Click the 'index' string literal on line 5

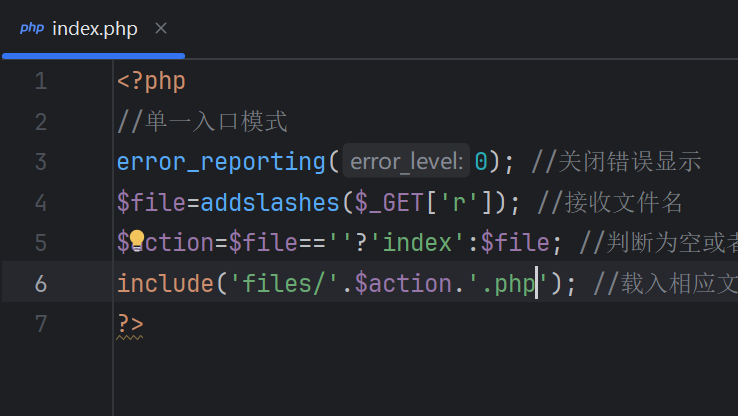[x=417, y=242]
